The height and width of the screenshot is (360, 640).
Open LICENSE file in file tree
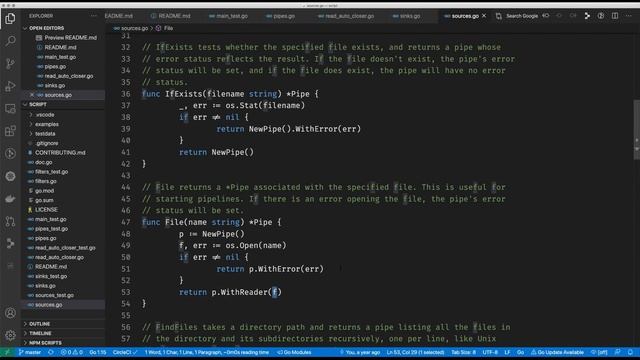tap(46, 209)
